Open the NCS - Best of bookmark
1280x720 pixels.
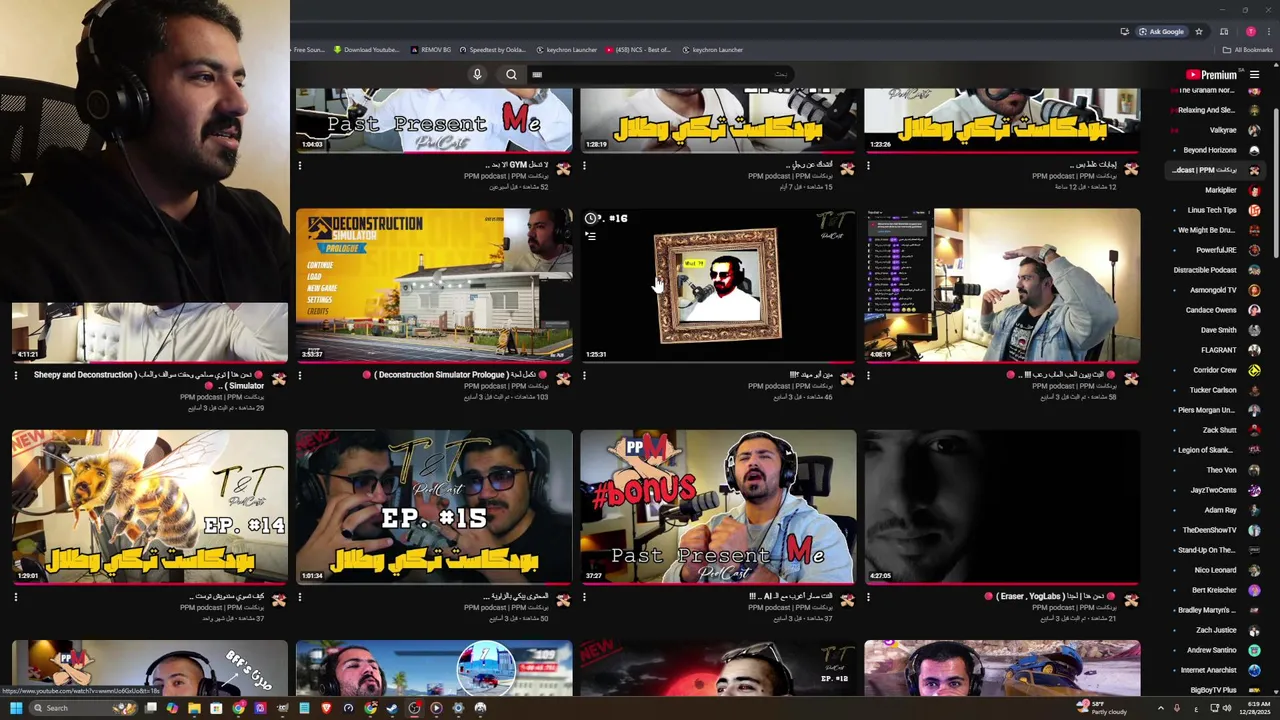[638, 50]
